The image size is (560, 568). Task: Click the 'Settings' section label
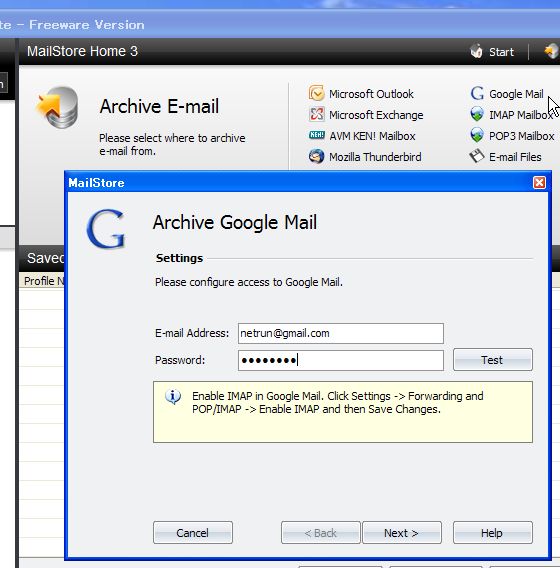[179, 258]
